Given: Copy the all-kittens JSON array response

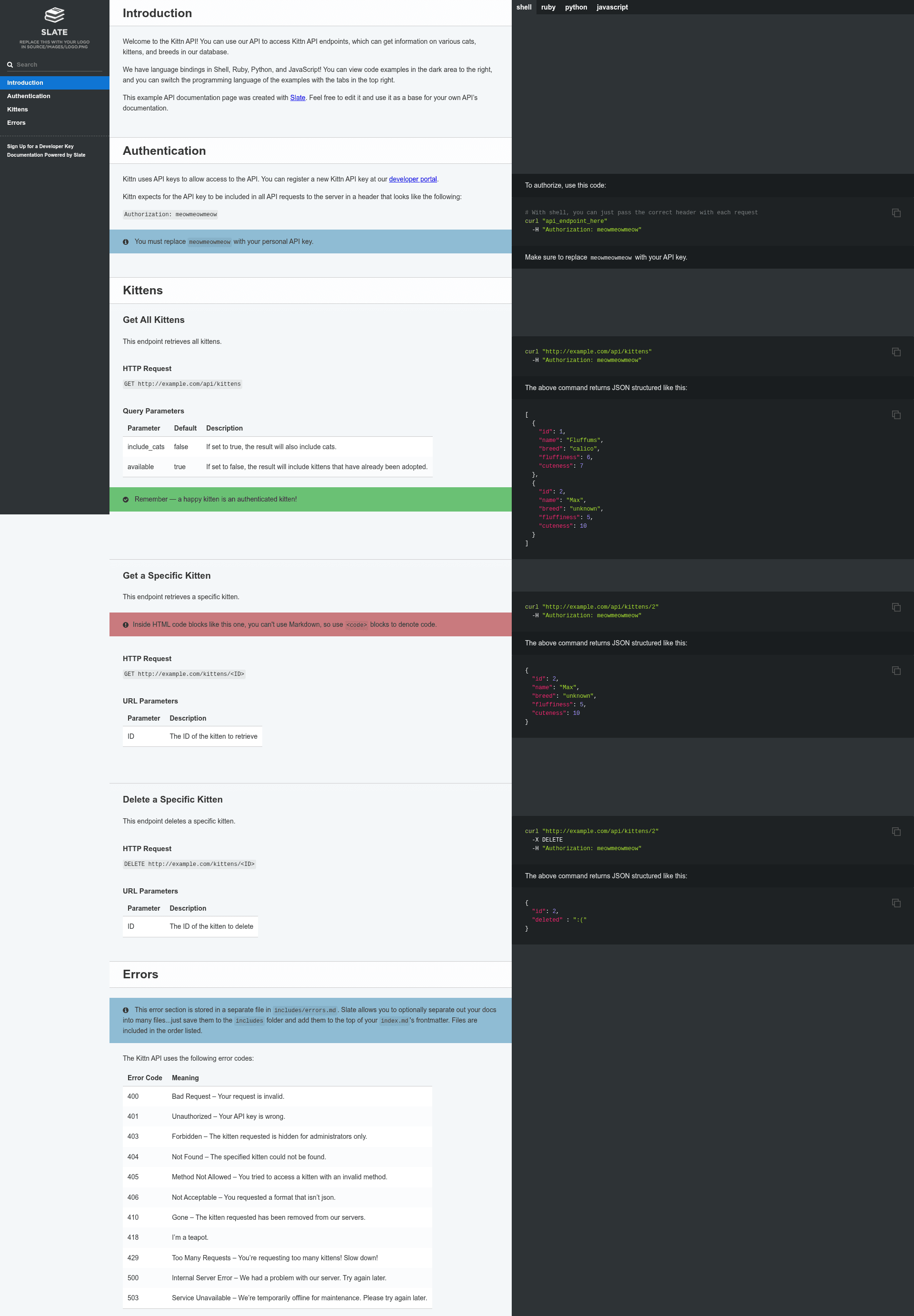Looking at the screenshot, I should (x=896, y=415).
